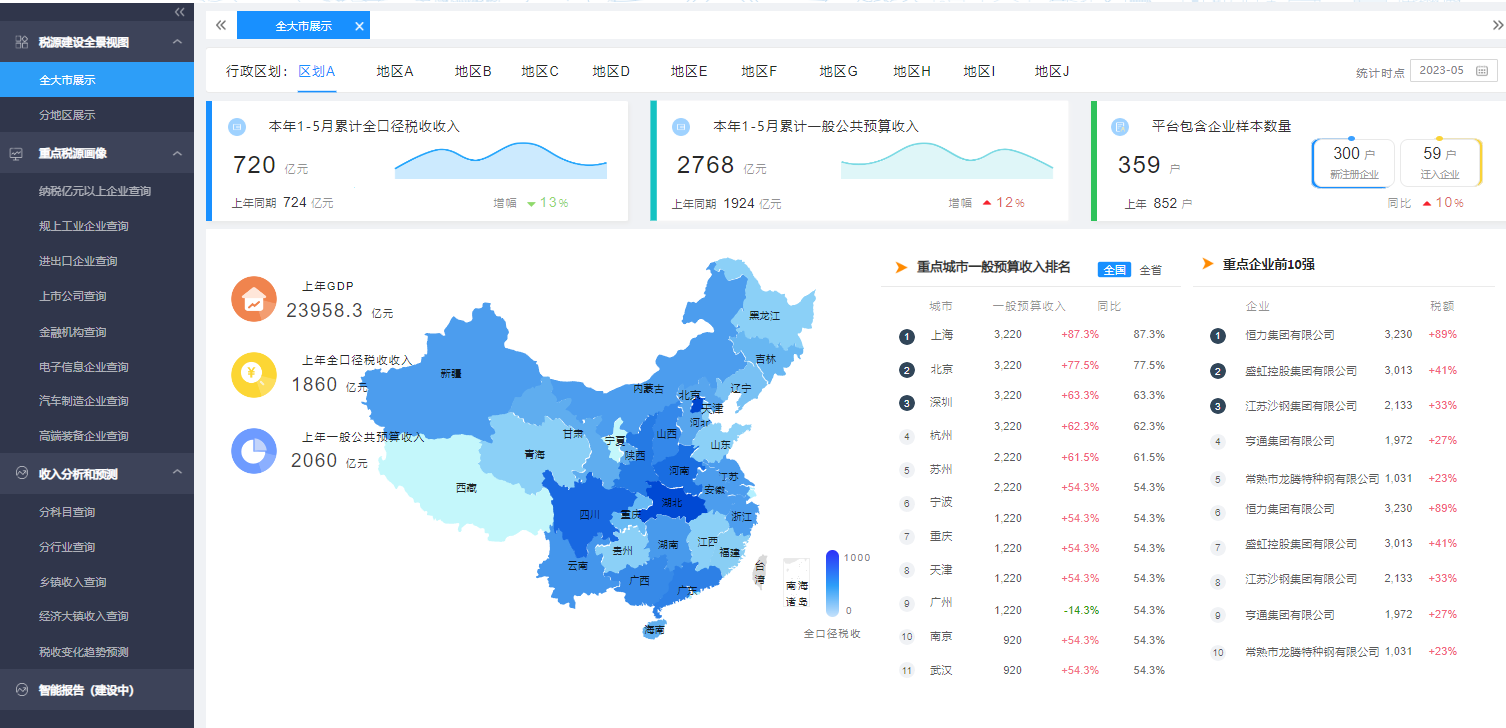Click the map legend color gradient bar
Image resolution: width=1506 pixels, height=728 pixels.
(832, 582)
